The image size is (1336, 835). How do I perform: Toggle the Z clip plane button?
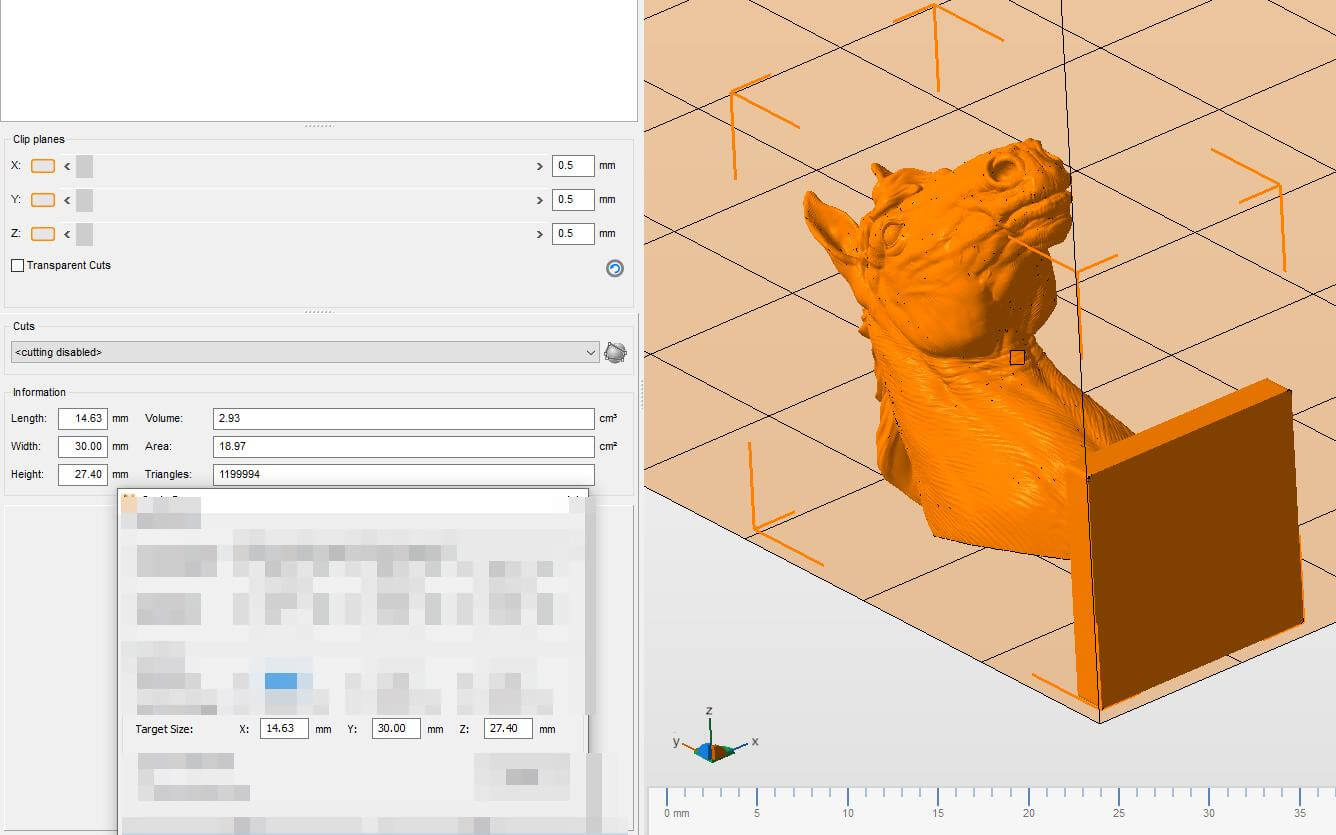click(x=43, y=234)
